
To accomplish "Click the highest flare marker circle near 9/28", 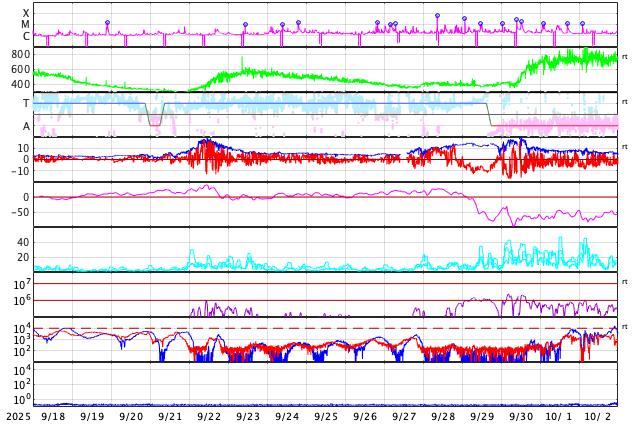I will [437, 16].
